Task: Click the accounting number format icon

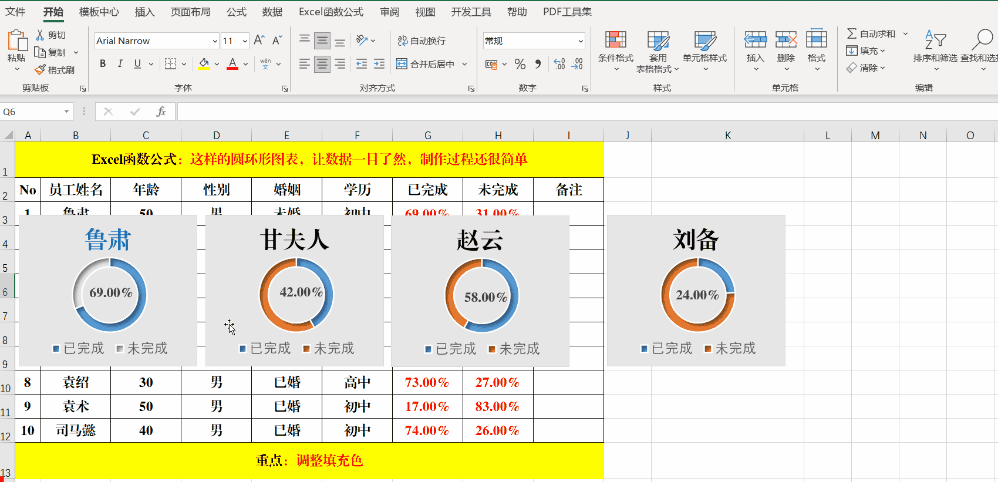Action: coord(491,64)
